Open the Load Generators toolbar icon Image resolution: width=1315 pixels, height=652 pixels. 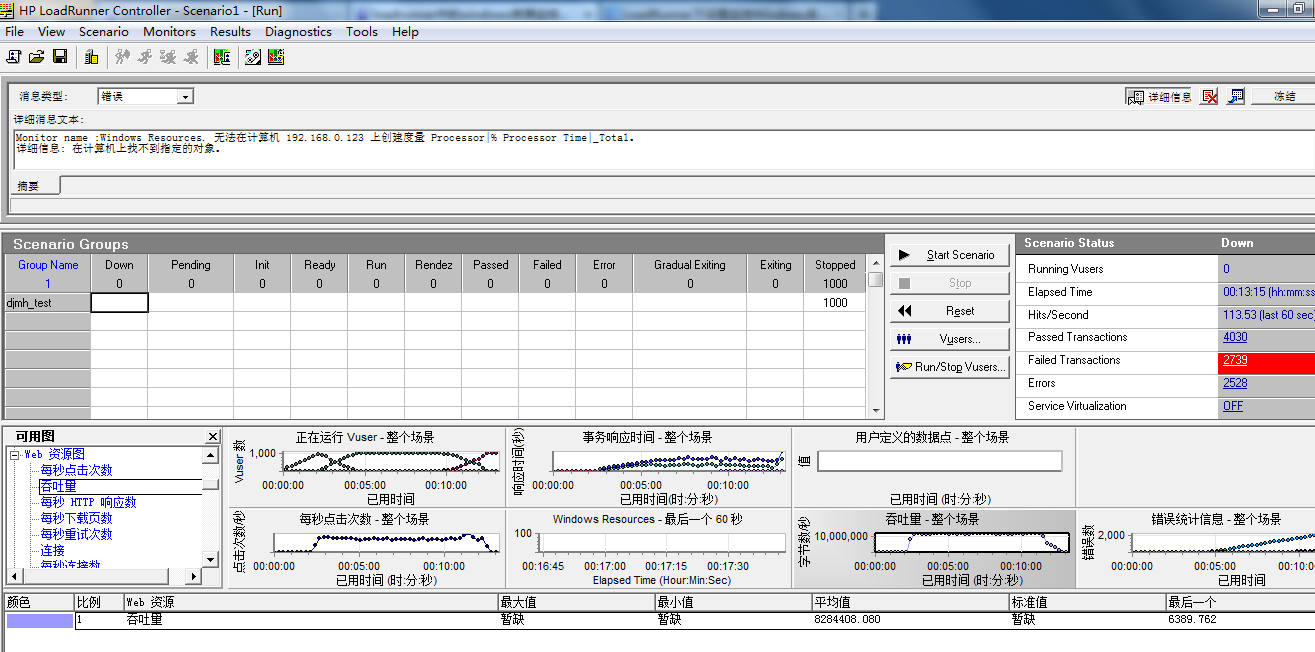click(x=91, y=57)
